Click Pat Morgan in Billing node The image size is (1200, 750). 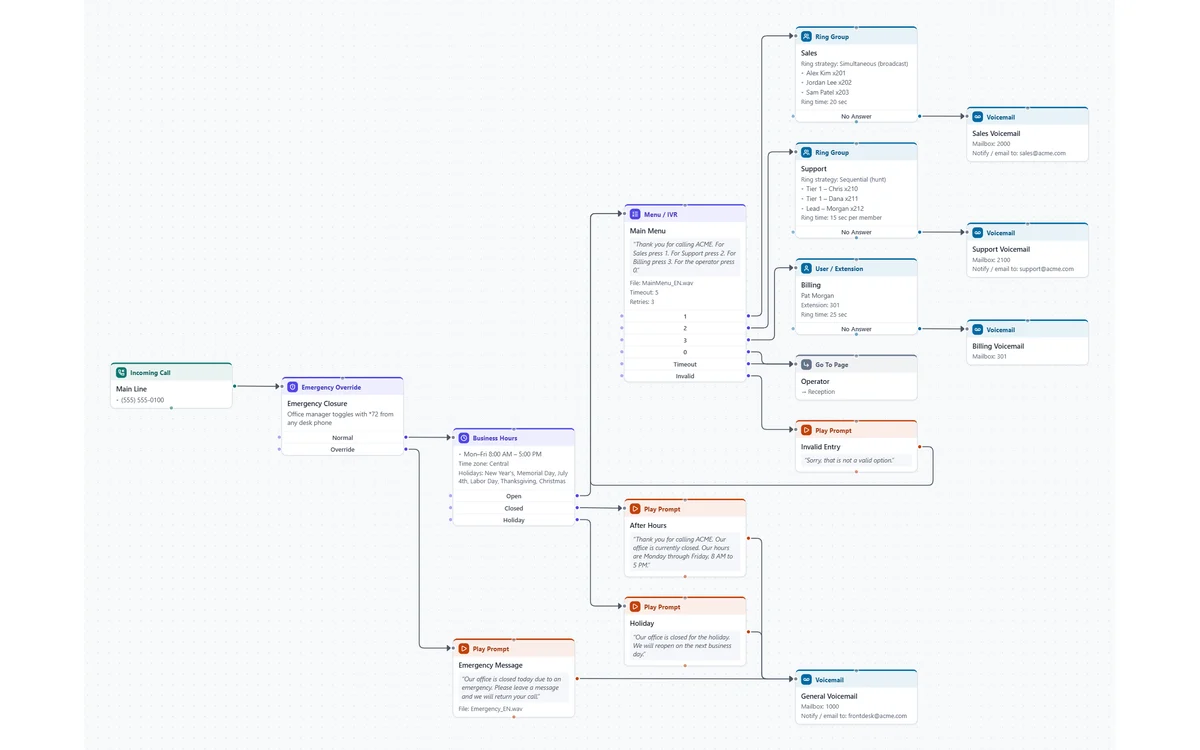point(816,296)
